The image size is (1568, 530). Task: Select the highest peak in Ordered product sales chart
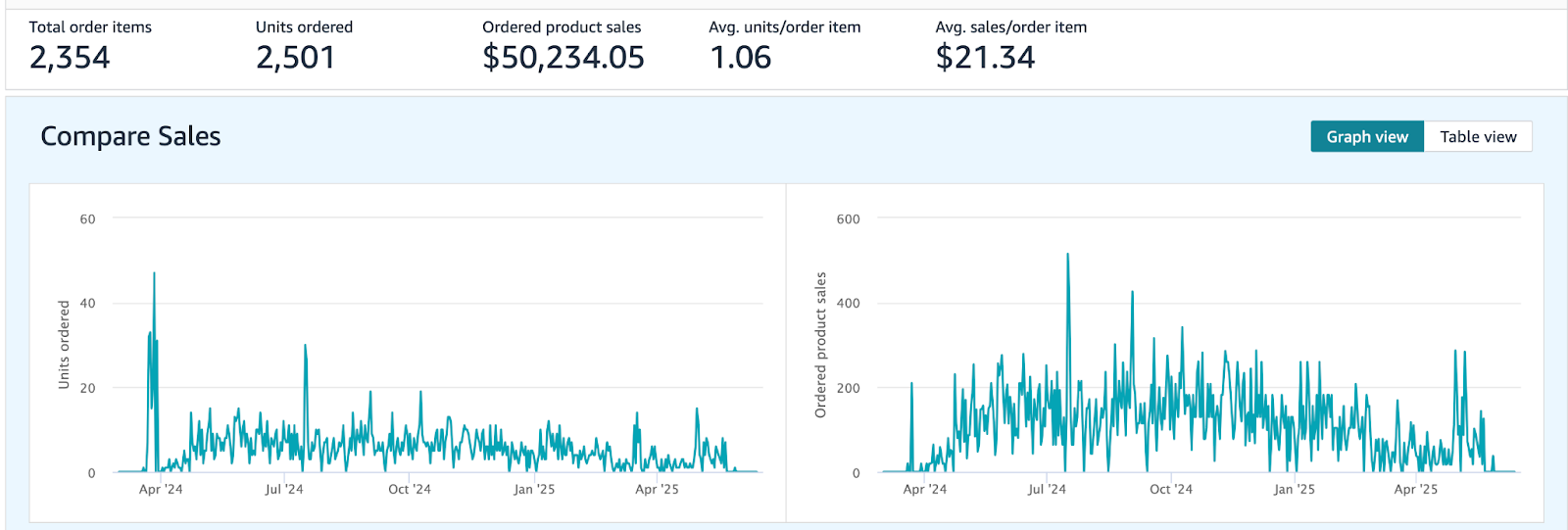1067,256
